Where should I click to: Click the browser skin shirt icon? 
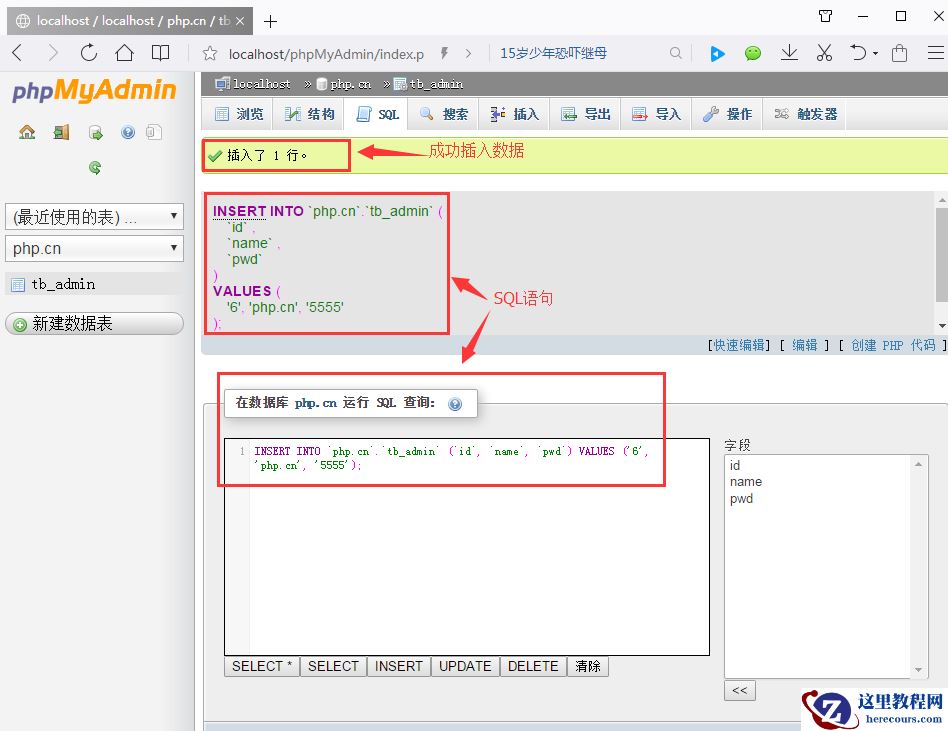pos(825,16)
